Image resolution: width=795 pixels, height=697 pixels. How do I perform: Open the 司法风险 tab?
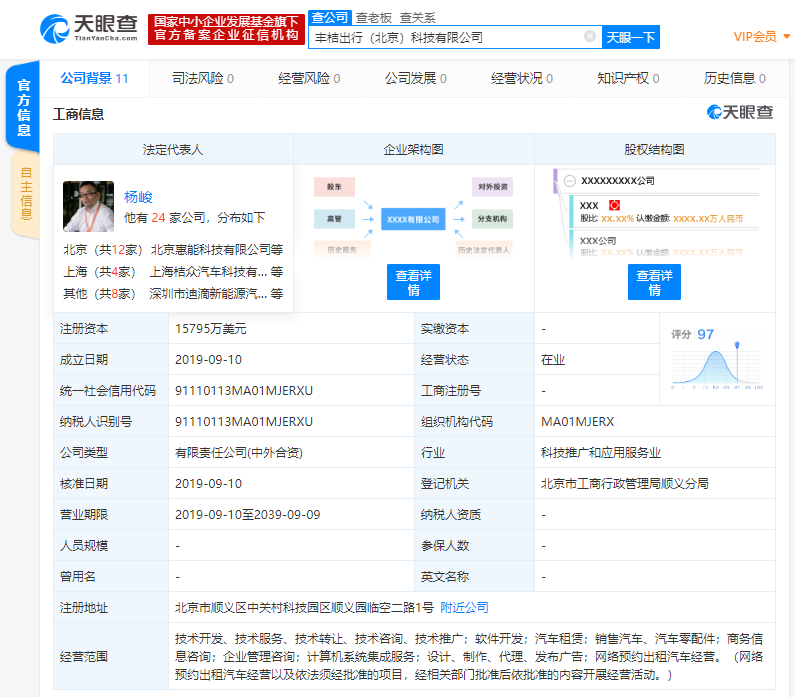pos(203,78)
